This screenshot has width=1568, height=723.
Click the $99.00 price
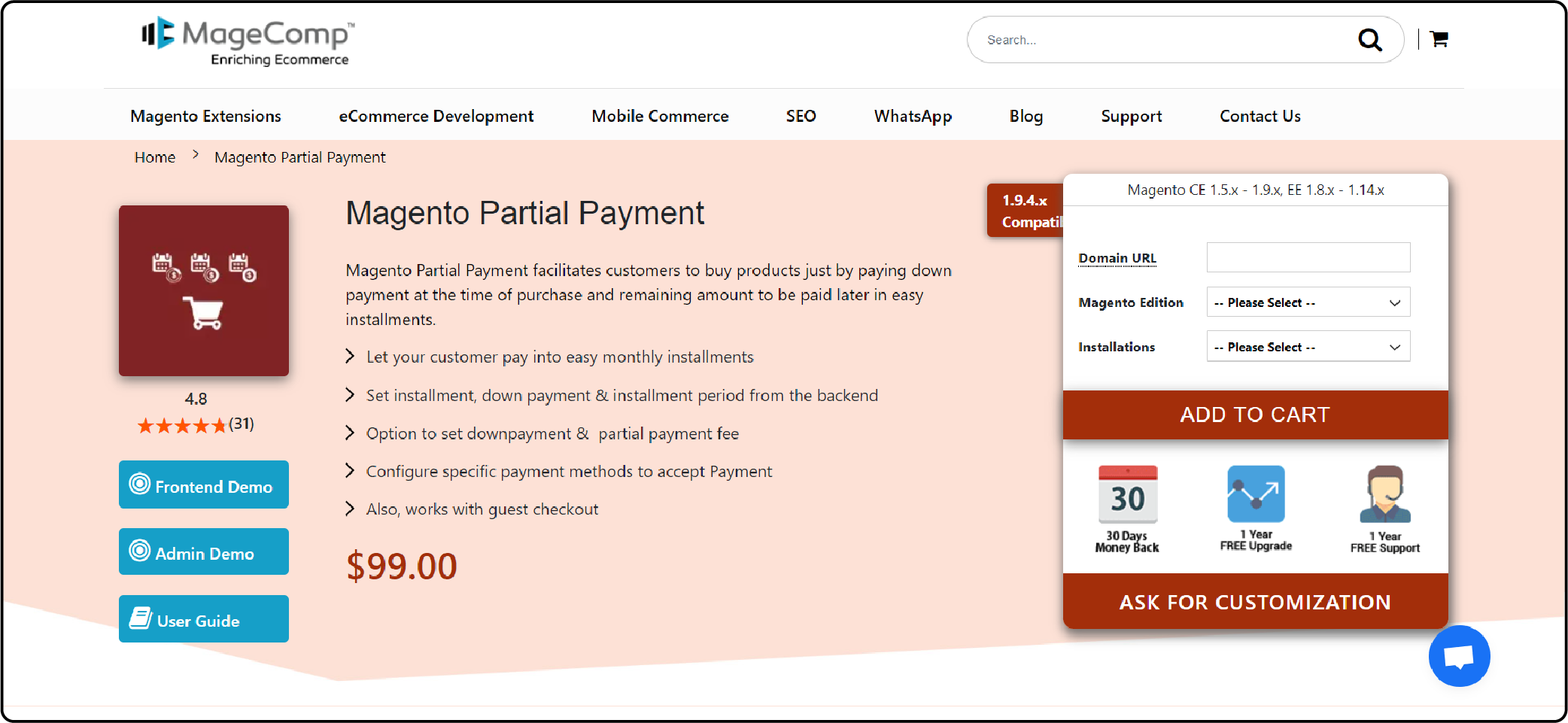coord(401,566)
